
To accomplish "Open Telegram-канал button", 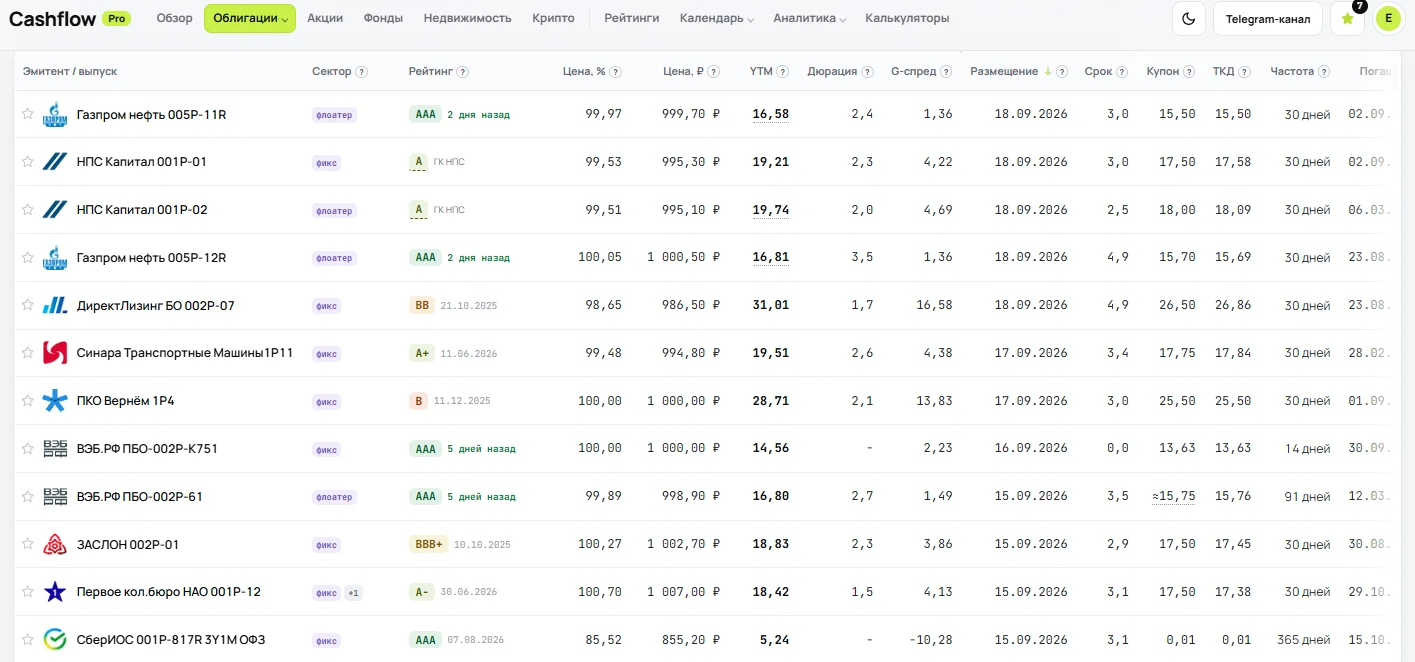I will coord(1268,18).
